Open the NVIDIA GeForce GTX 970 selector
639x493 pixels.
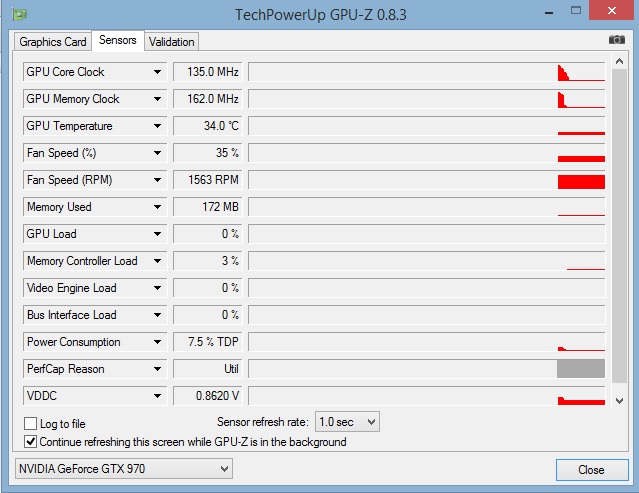(124, 468)
